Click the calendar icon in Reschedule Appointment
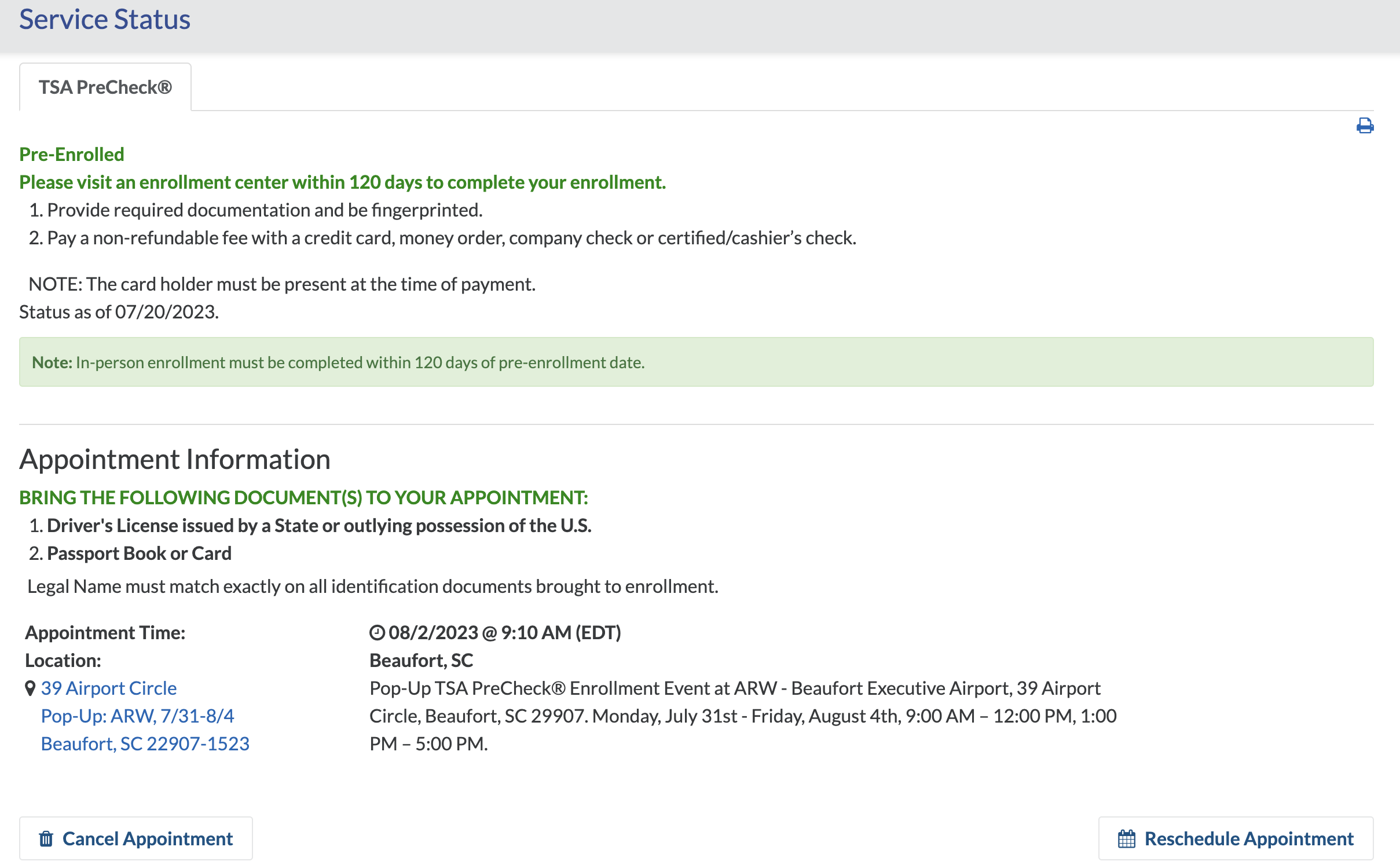This screenshot has width=1400, height=865. point(1127,838)
